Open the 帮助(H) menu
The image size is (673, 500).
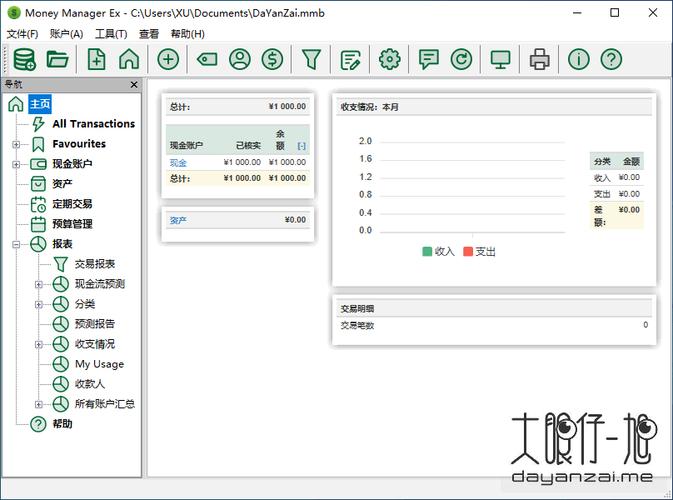(188, 34)
